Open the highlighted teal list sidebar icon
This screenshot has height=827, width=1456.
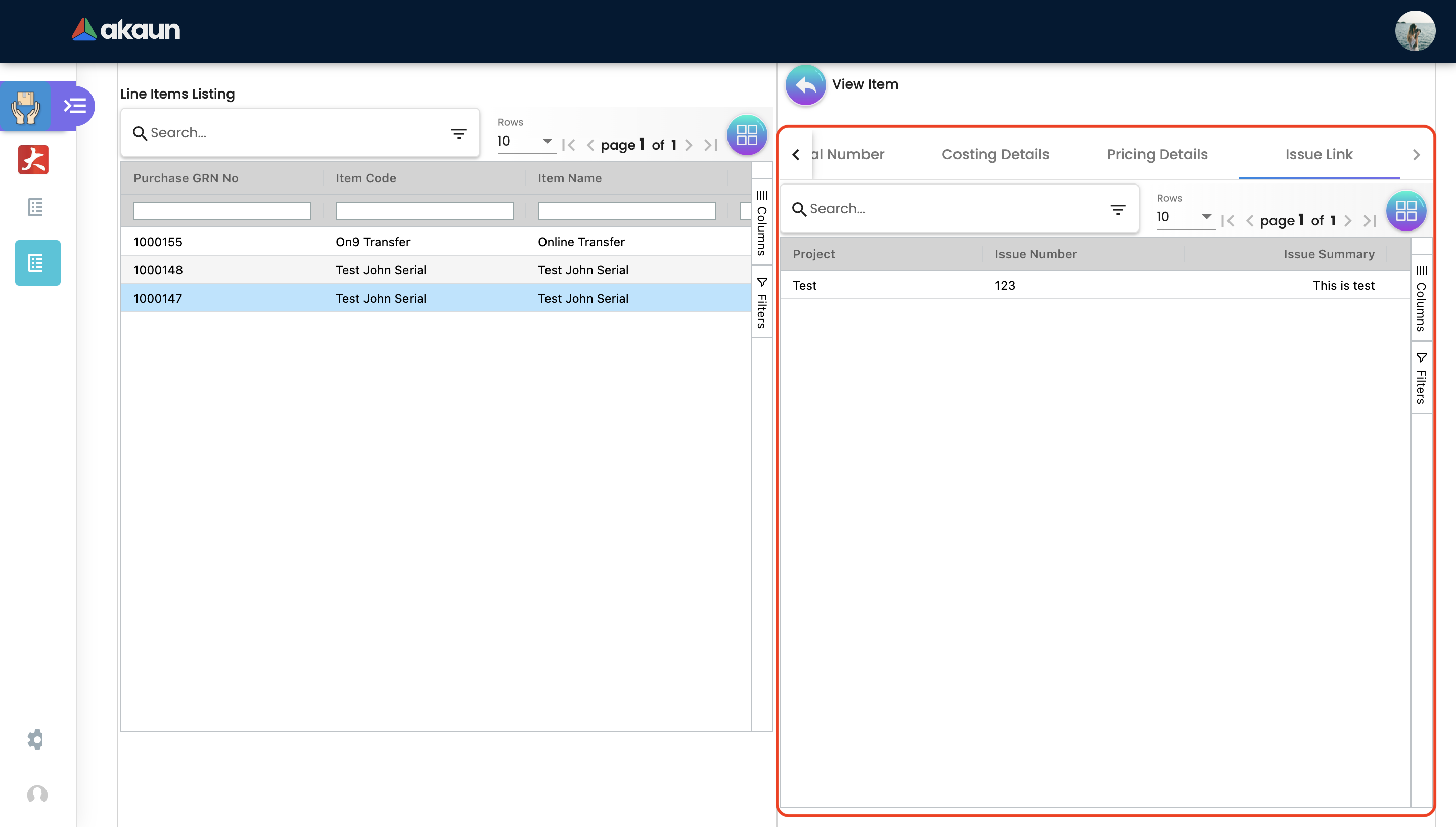(37, 263)
